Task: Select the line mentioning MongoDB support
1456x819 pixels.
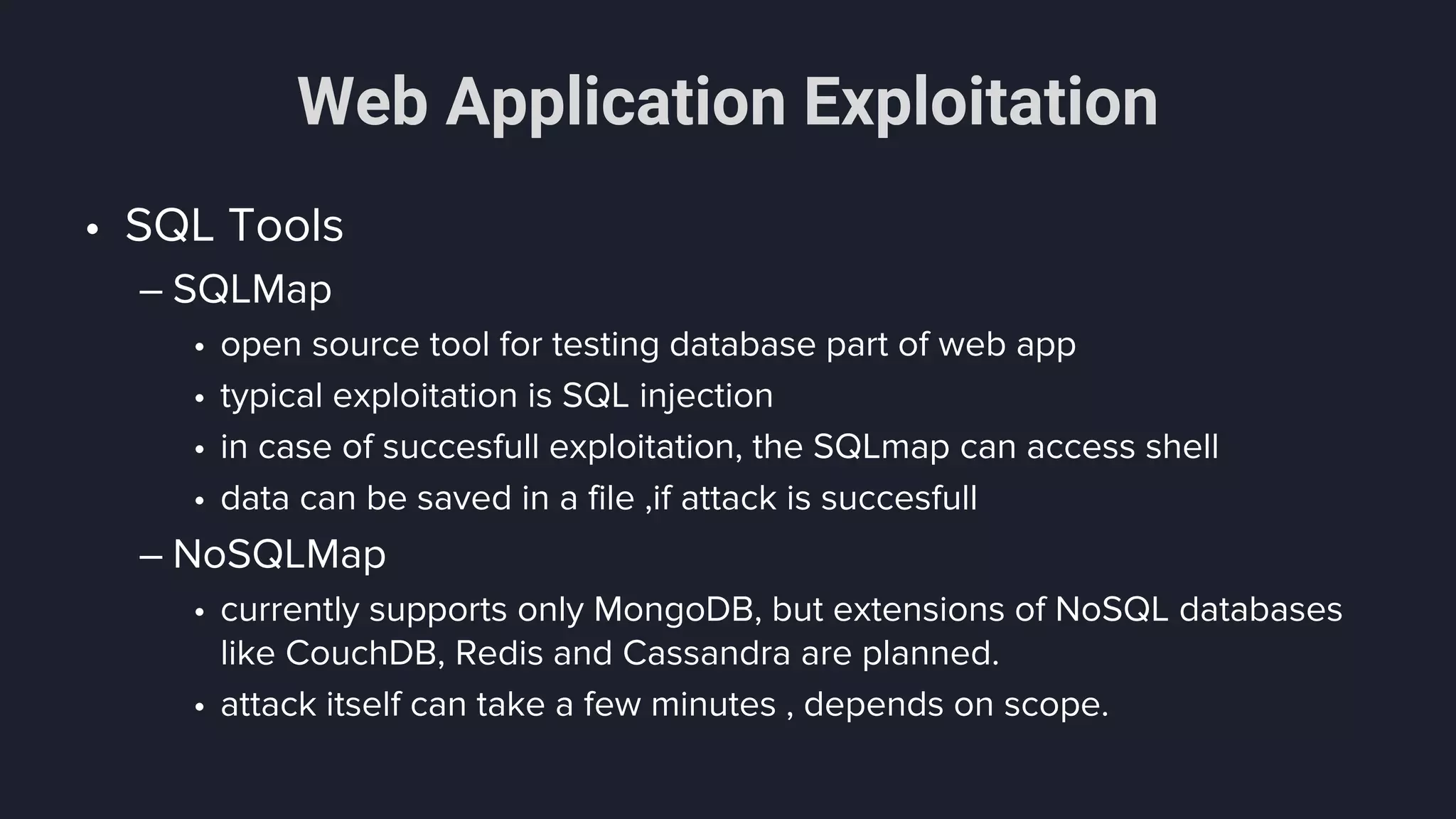Action: (x=781, y=610)
